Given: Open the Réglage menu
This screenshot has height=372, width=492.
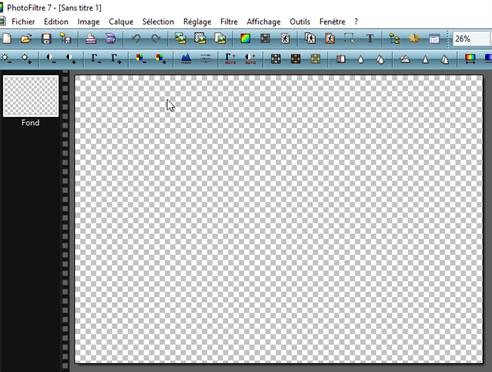Looking at the screenshot, I should pos(197,22).
